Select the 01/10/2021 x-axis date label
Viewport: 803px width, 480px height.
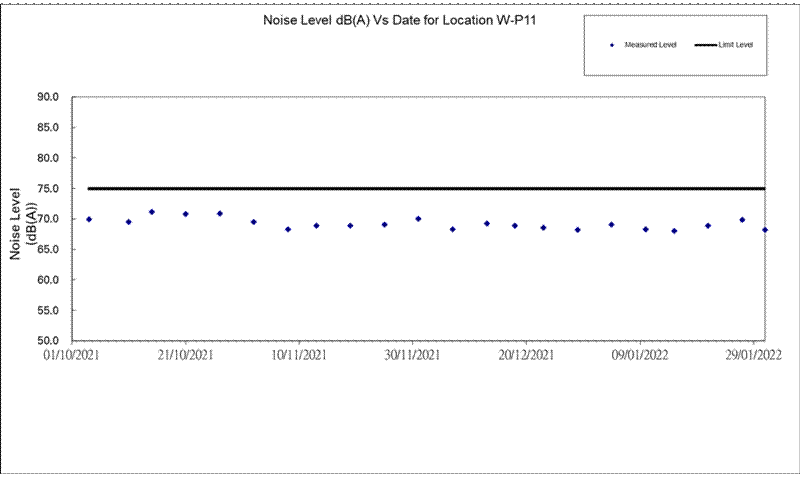tap(73, 355)
